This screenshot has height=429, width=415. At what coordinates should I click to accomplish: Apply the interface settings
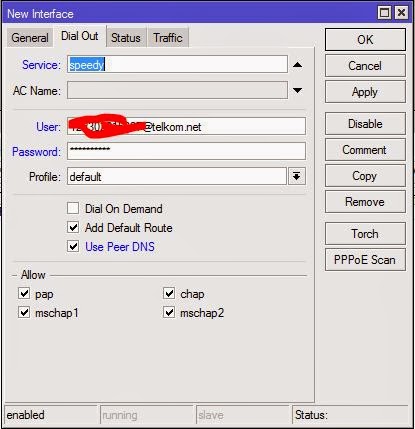coord(365,92)
